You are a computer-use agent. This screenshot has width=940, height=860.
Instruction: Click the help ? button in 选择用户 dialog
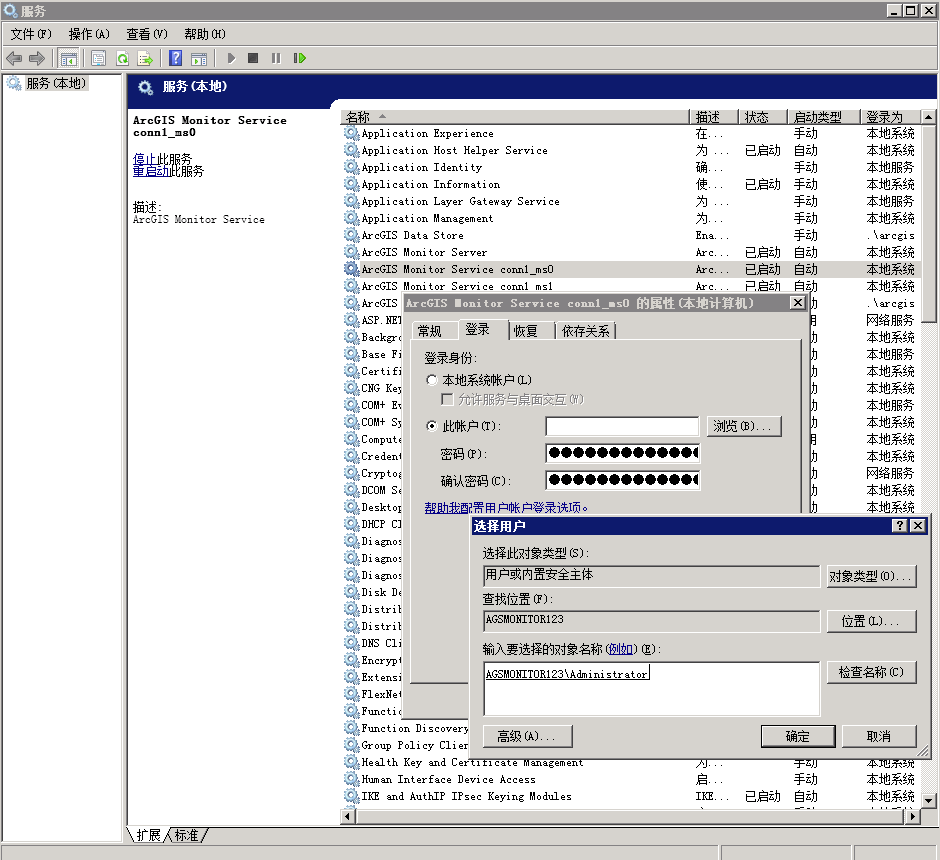pos(899,526)
